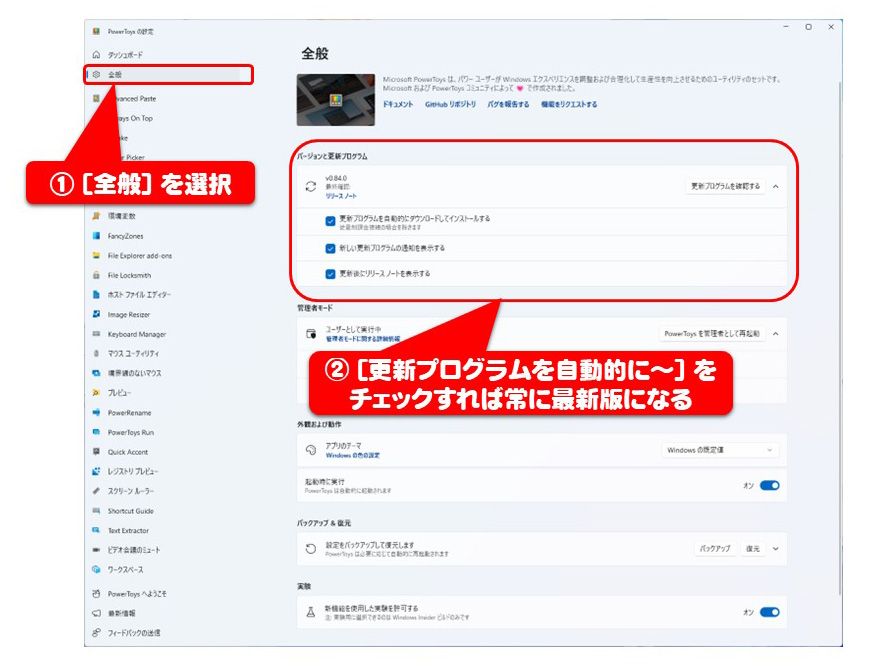
Task: Click the refresh icon beside v0.84.0
Action: coord(311,186)
